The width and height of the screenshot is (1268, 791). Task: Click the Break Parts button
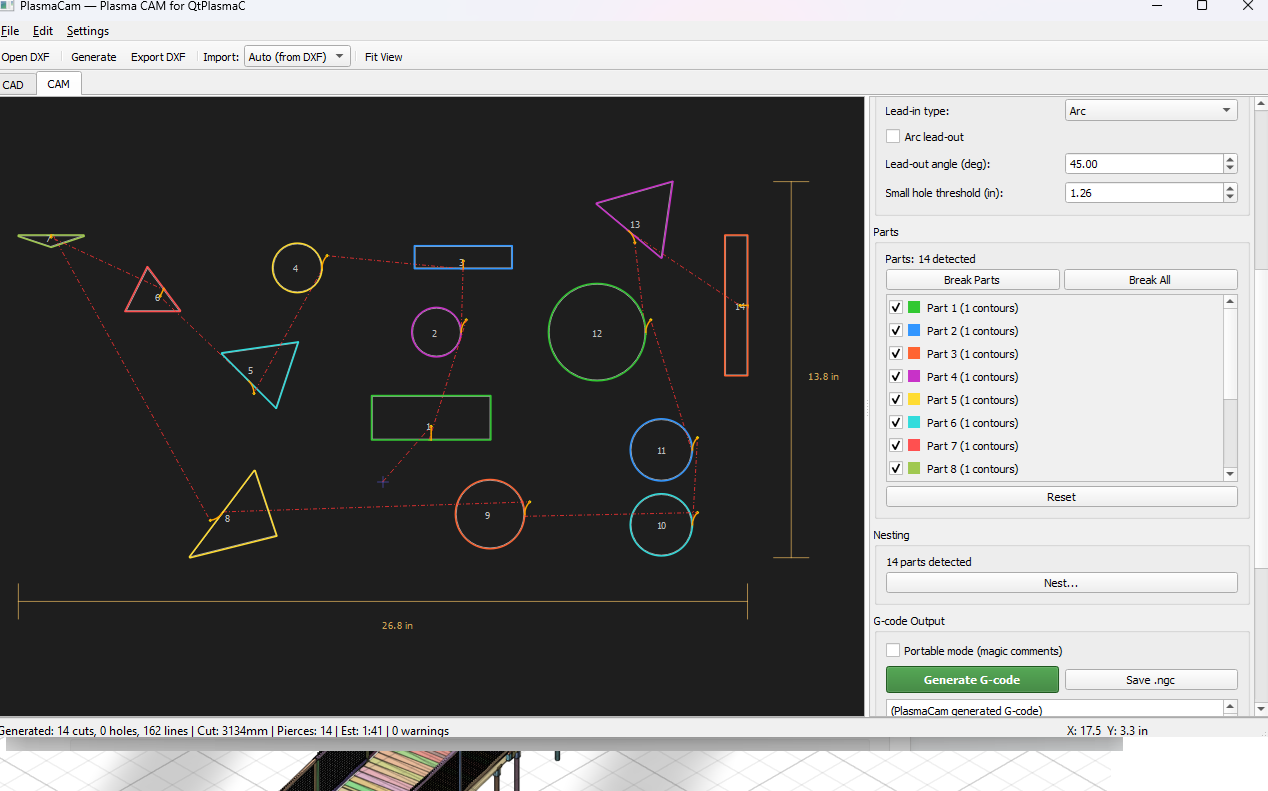[972, 280]
